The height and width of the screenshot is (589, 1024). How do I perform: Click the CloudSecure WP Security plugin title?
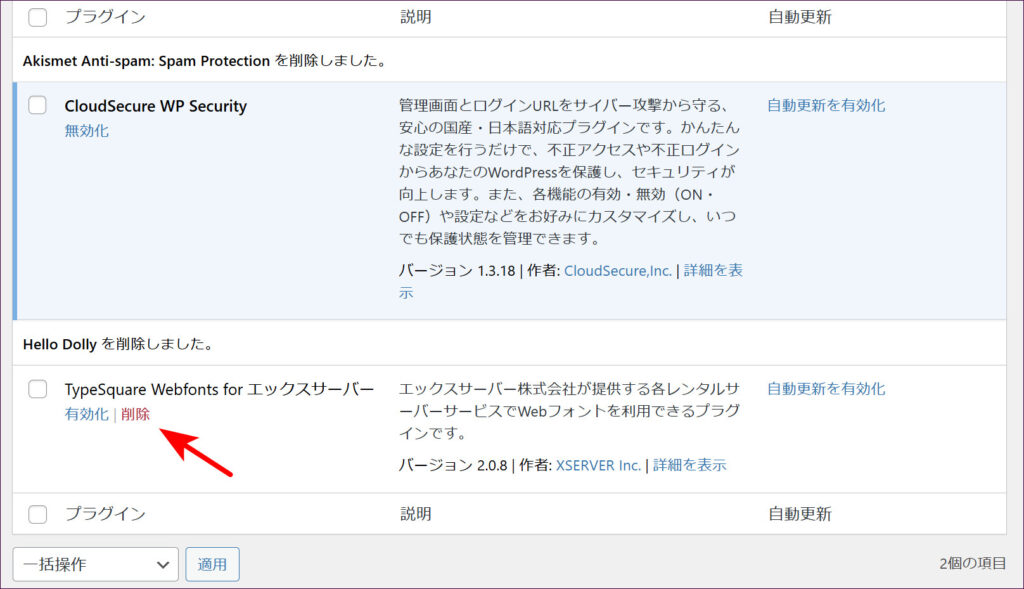(155, 106)
